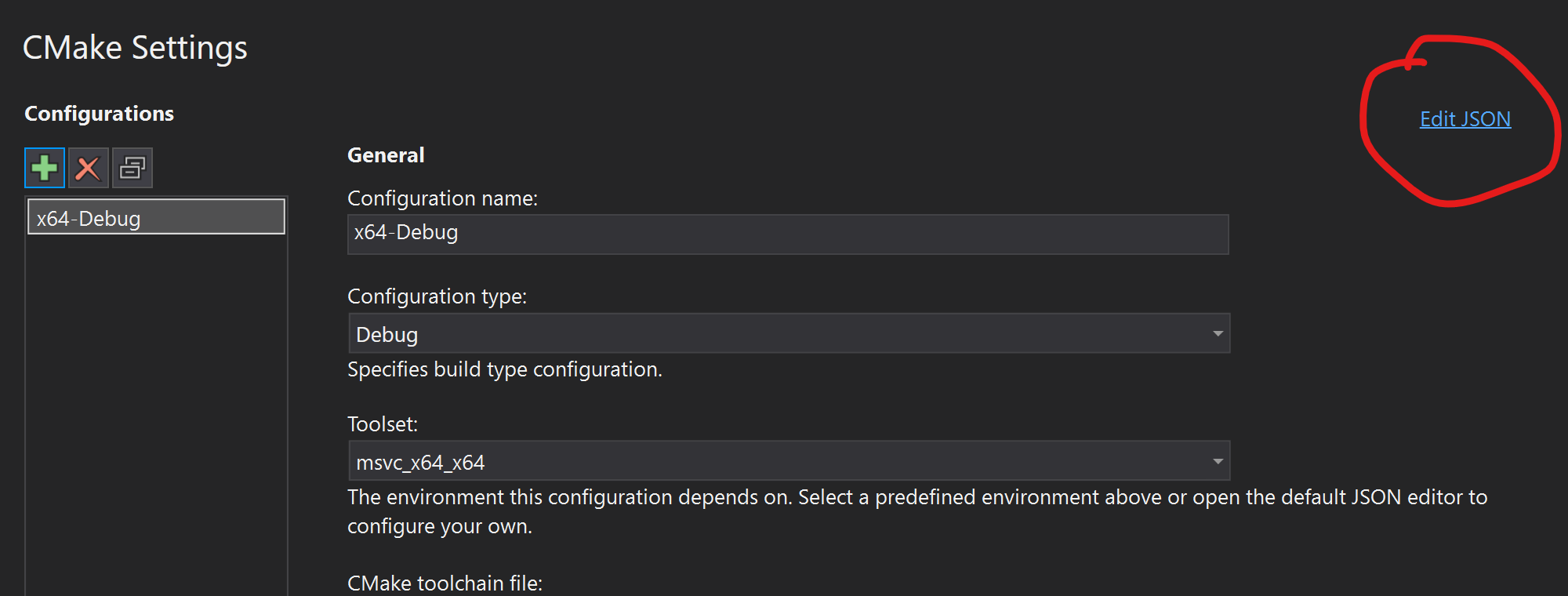Viewport: 1568px width, 596px height.
Task: Click the 'Configuration type:' label
Action: (437, 296)
